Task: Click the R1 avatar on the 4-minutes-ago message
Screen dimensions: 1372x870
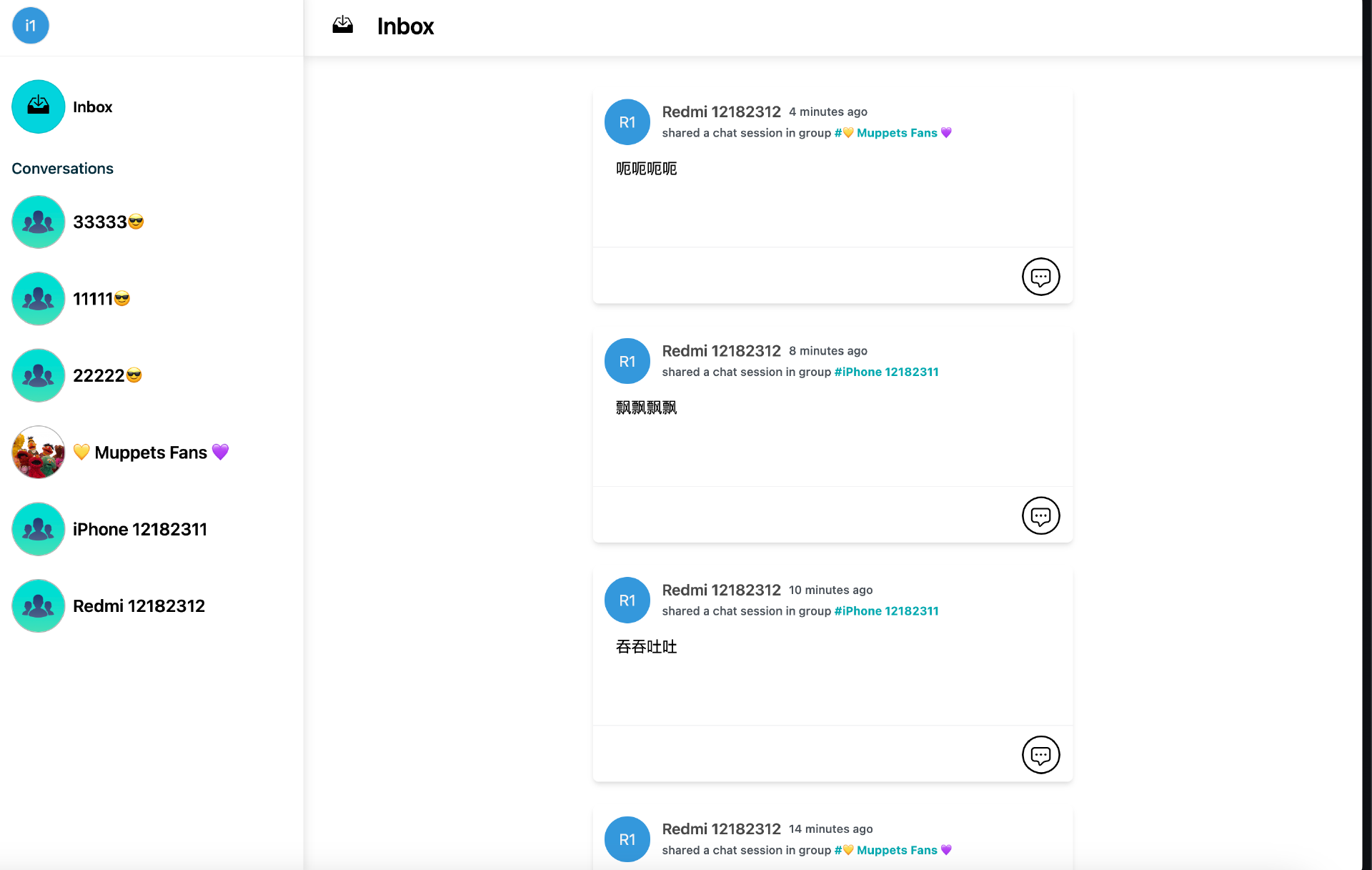Action: point(627,122)
